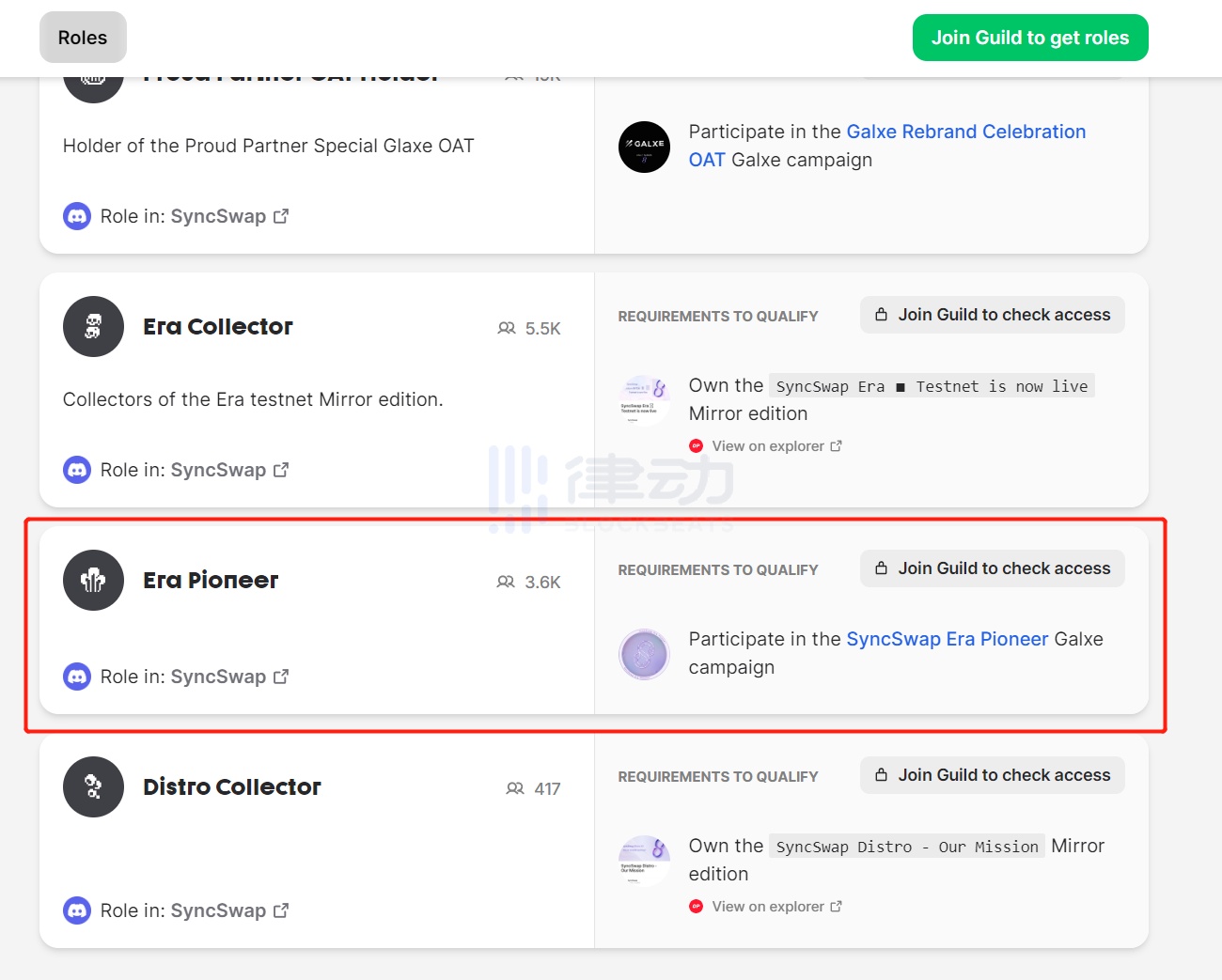1222x980 pixels.
Task: Open the Galxe Rebrand Celebration OAT link
Action: (965, 132)
